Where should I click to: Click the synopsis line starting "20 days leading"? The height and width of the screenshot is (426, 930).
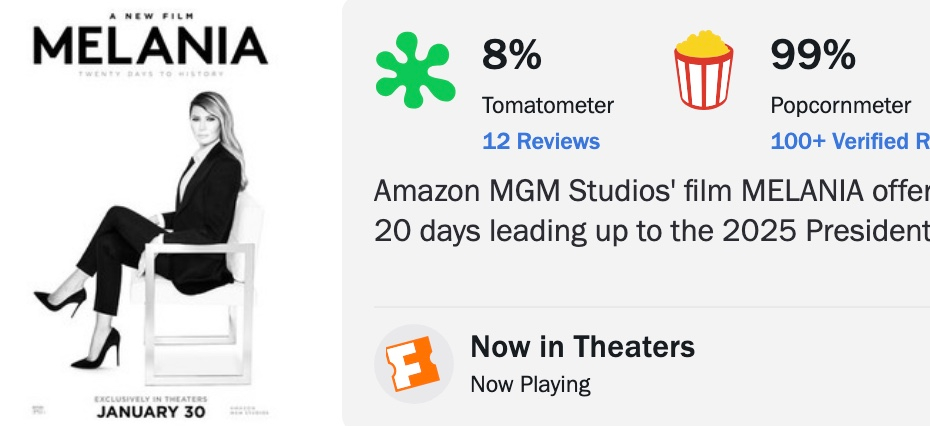(x=650, y=231)
